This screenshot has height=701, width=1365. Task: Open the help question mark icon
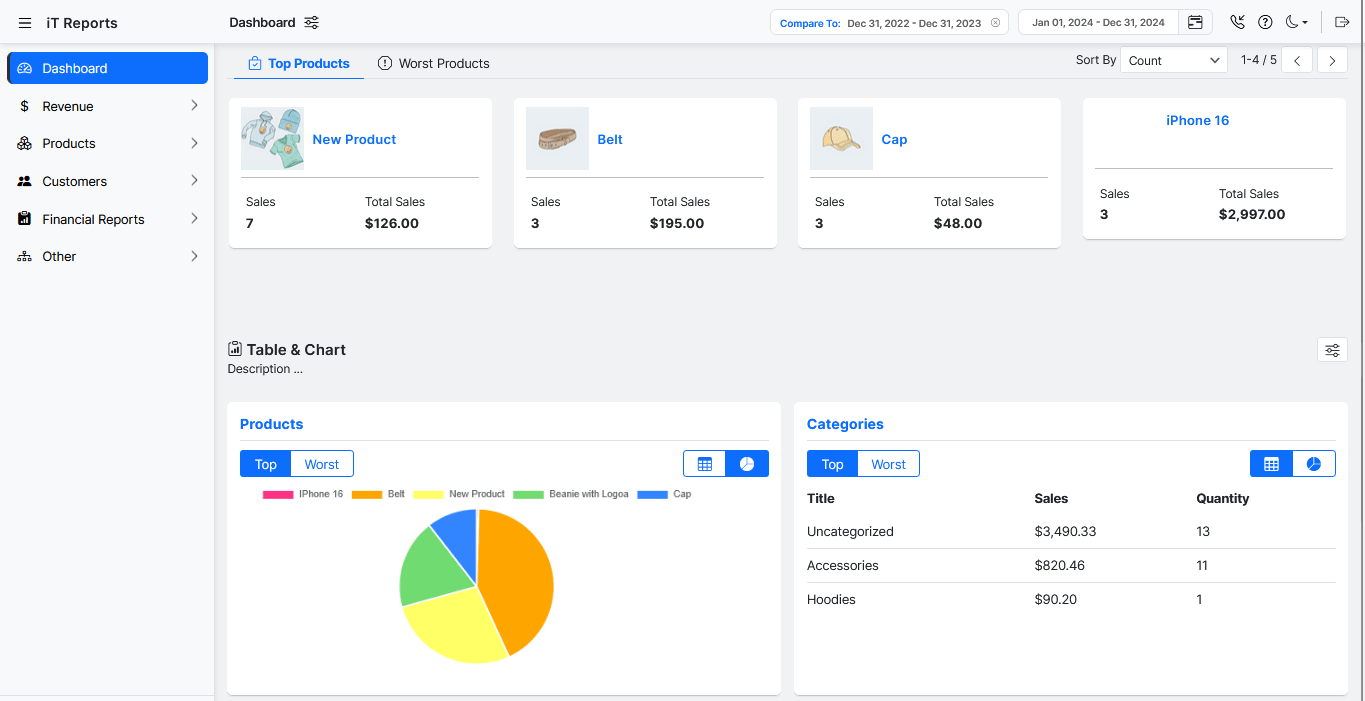[x=1265, y=23]
